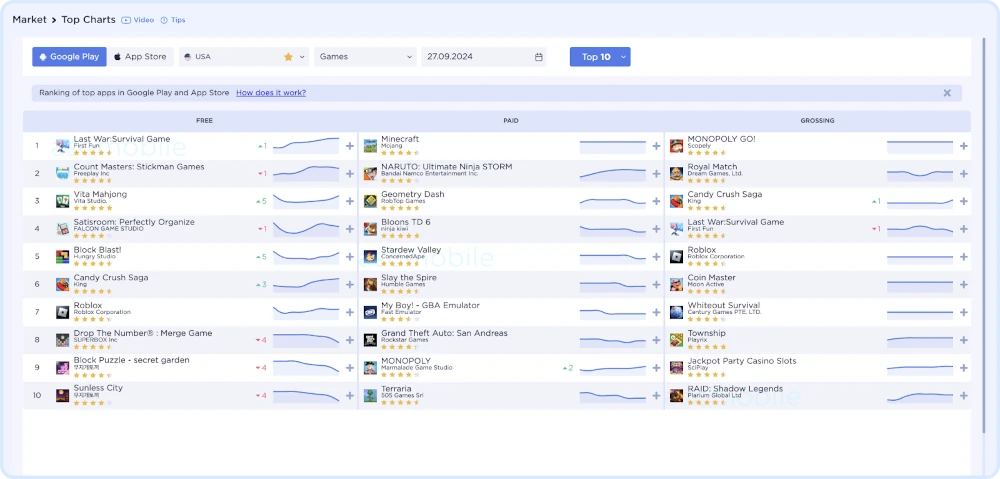The width and height of the screenshot is (1000, 479).
Task: Select the GROSSING column header
Action: 818,121
